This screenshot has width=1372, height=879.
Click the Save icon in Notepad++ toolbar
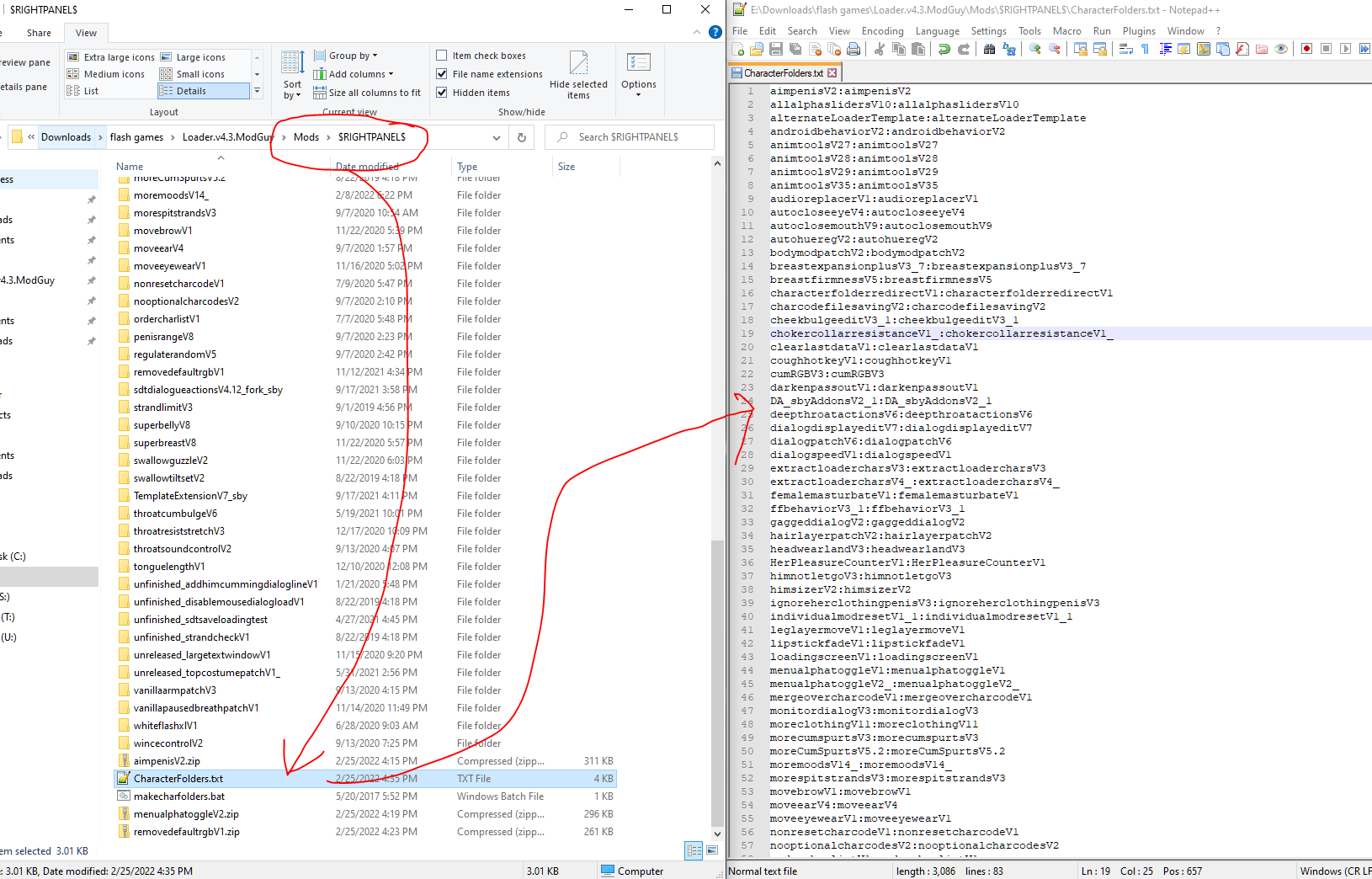tap(776, 49)
